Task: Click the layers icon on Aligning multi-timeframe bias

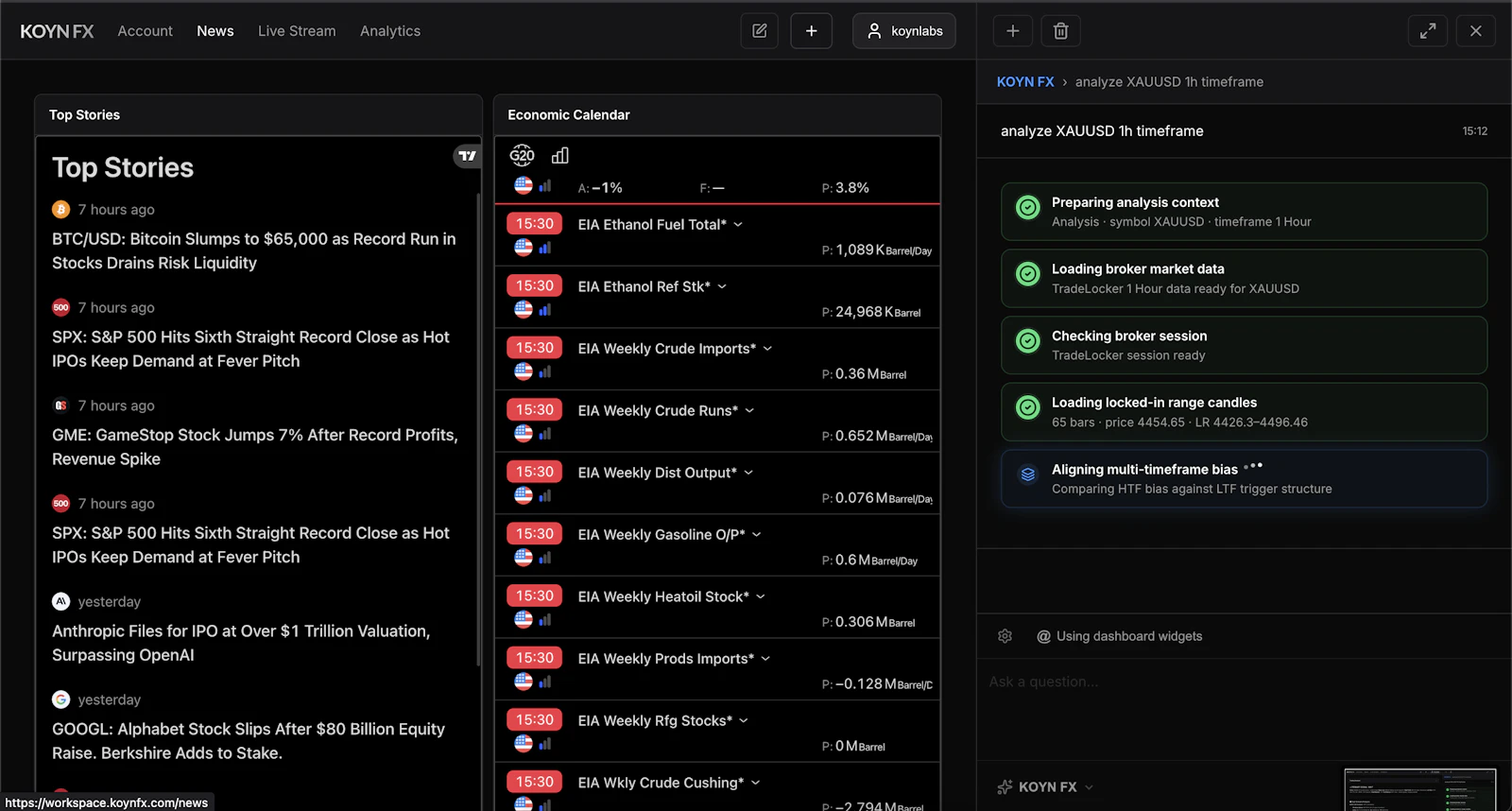Action: click(x=1028, y=475)
